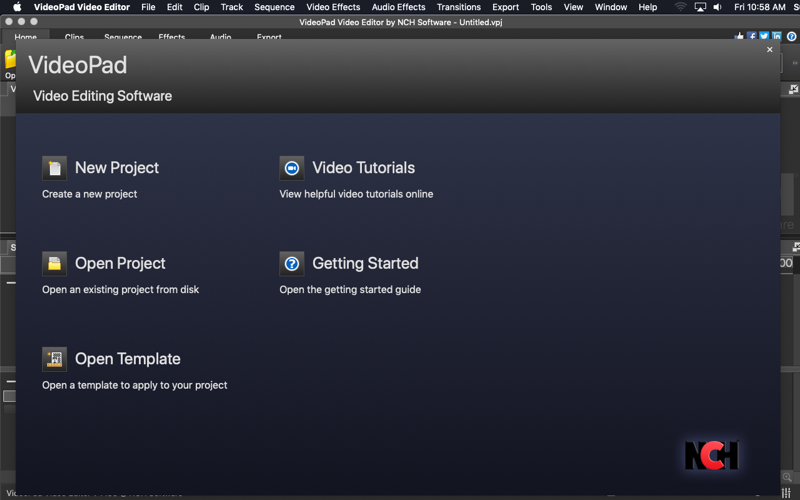
Task: Click 'View helpful video tutorials online' text
Action: pyautogui.click(x=356, y=194)
